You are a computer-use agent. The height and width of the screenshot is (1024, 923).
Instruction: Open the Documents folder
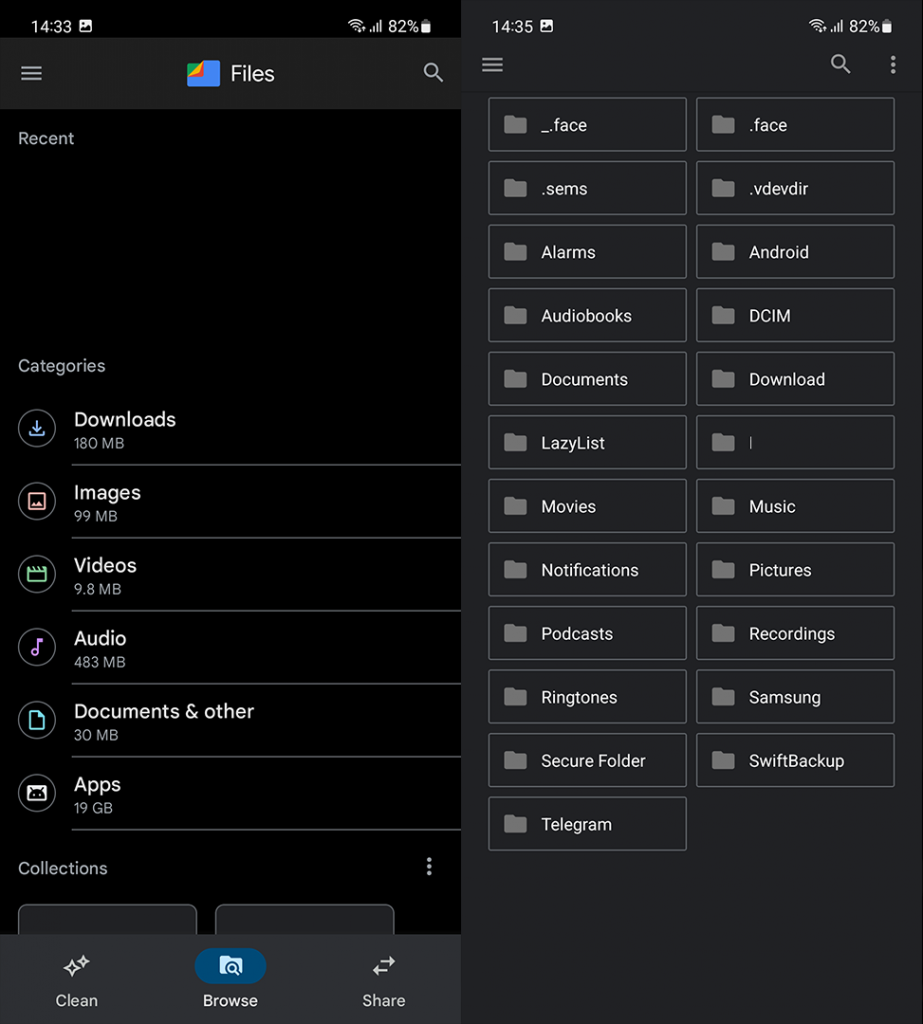tap(587, 379)
